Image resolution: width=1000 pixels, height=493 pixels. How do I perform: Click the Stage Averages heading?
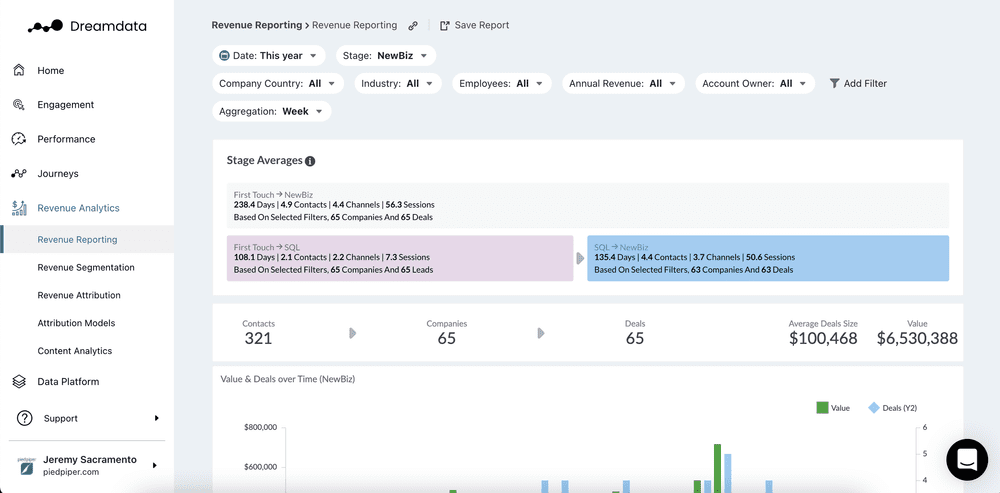click(264, 161)
